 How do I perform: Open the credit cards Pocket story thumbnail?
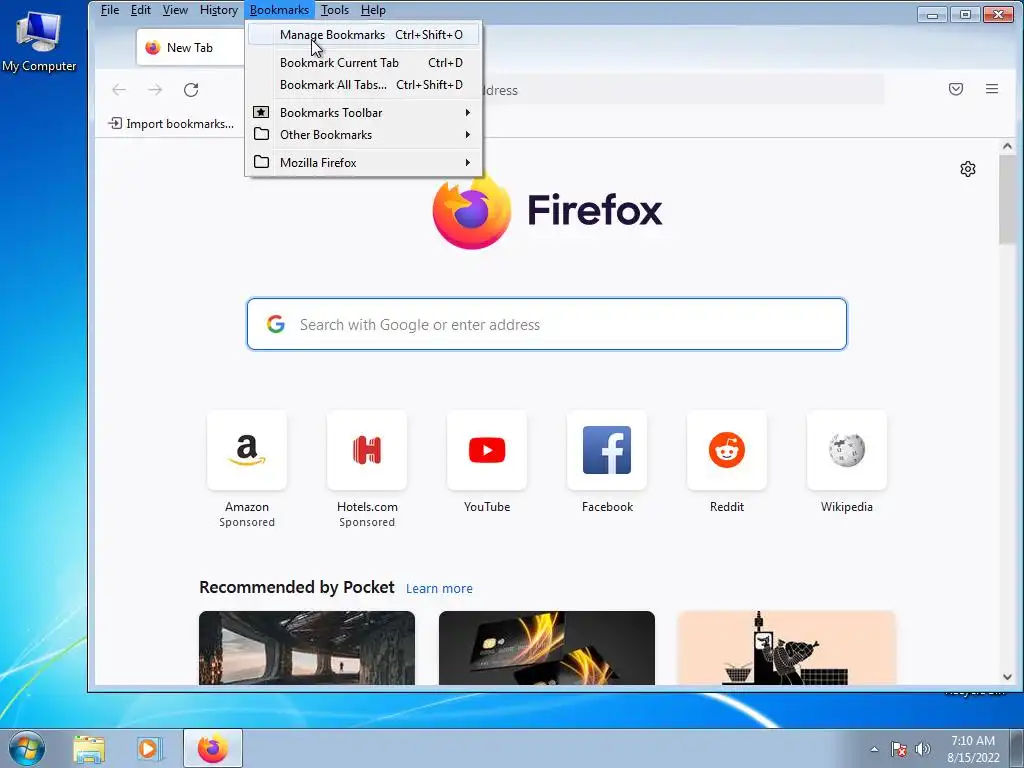click(x=547, y=648)
